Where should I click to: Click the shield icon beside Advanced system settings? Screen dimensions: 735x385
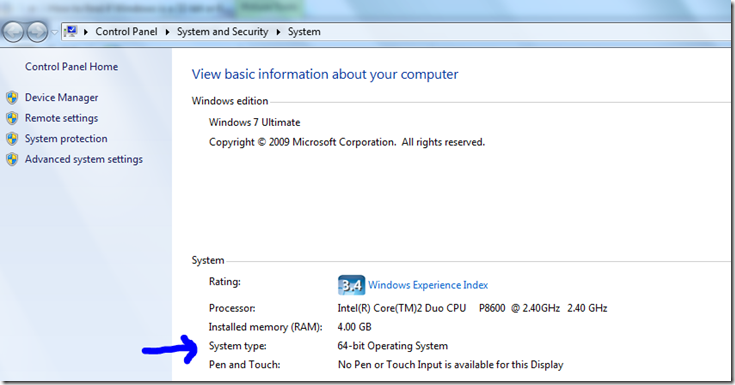[12, 159]
